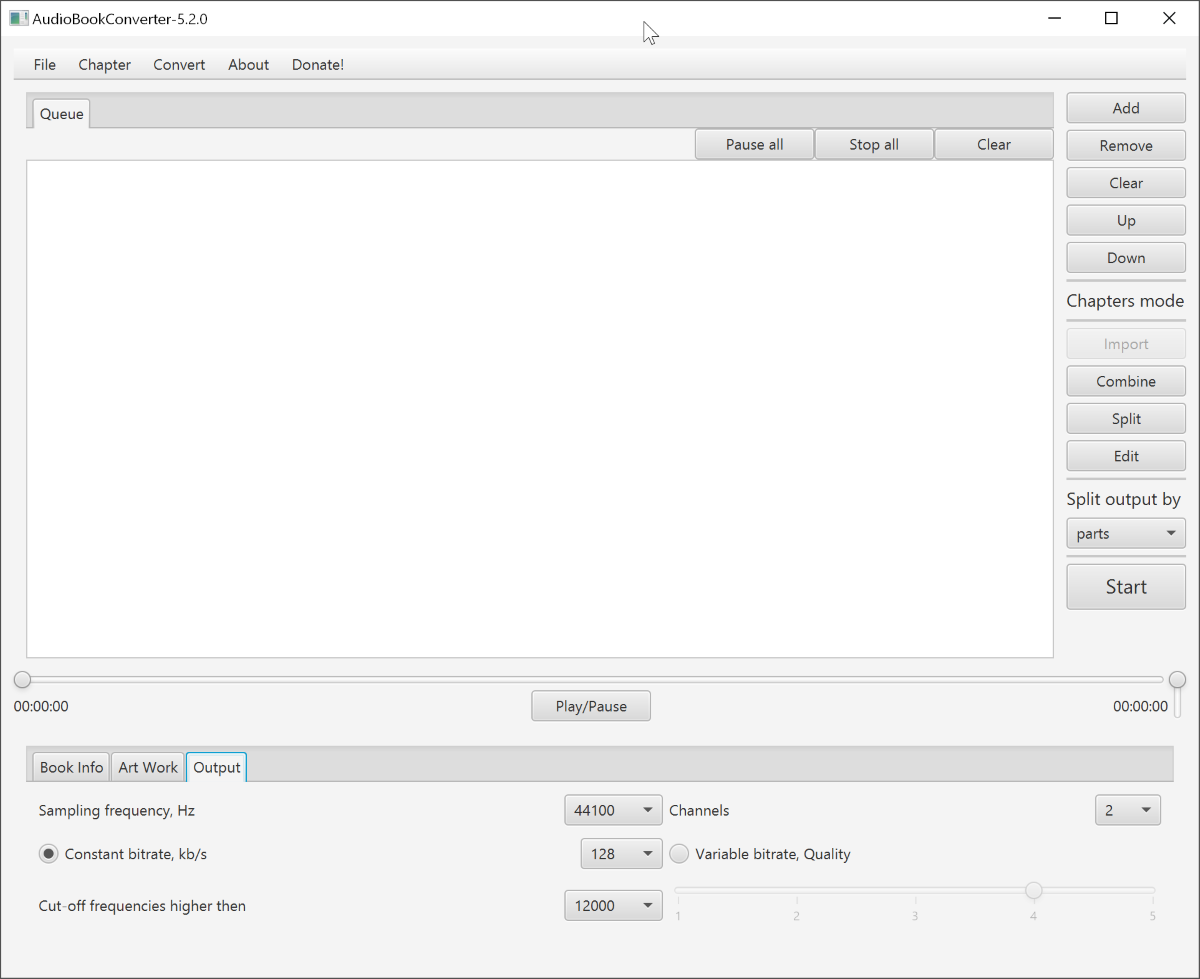Click the Pause all button
Viewport: 1200px width, 979px height.
[755, 145]
